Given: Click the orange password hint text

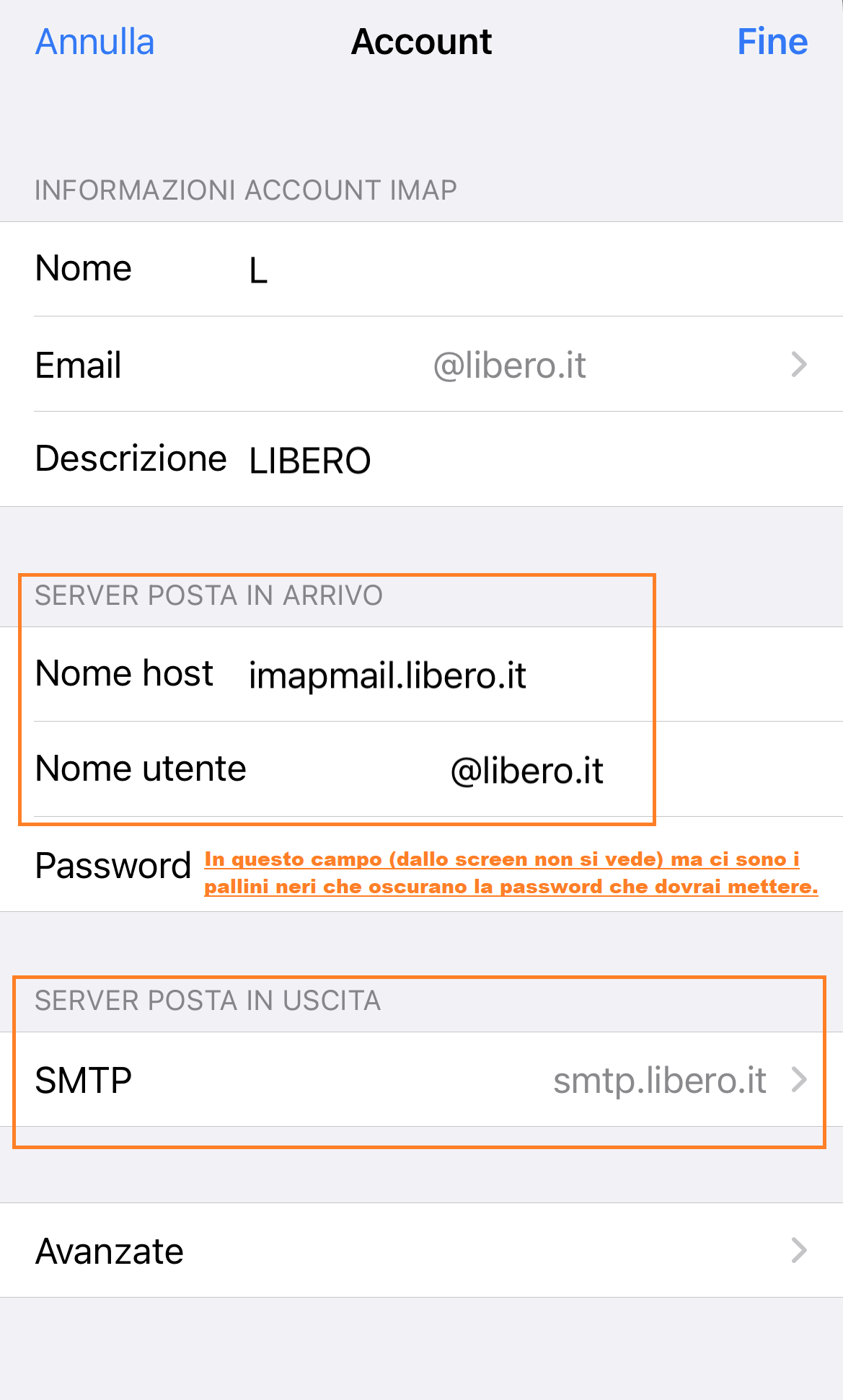Looking at the screenshot, I should point(511,873).
